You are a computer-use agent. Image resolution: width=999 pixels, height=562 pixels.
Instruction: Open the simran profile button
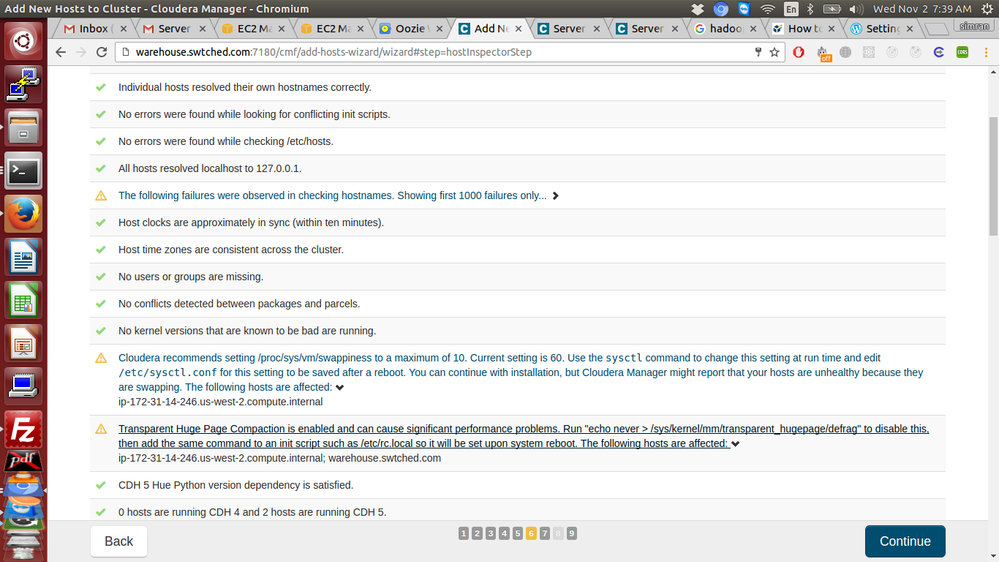click(974, 26)
